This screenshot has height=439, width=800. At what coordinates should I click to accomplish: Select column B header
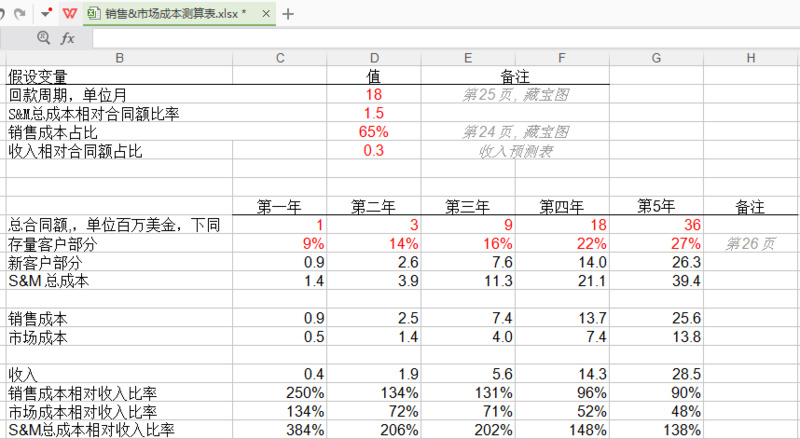(x=119, y=58)
